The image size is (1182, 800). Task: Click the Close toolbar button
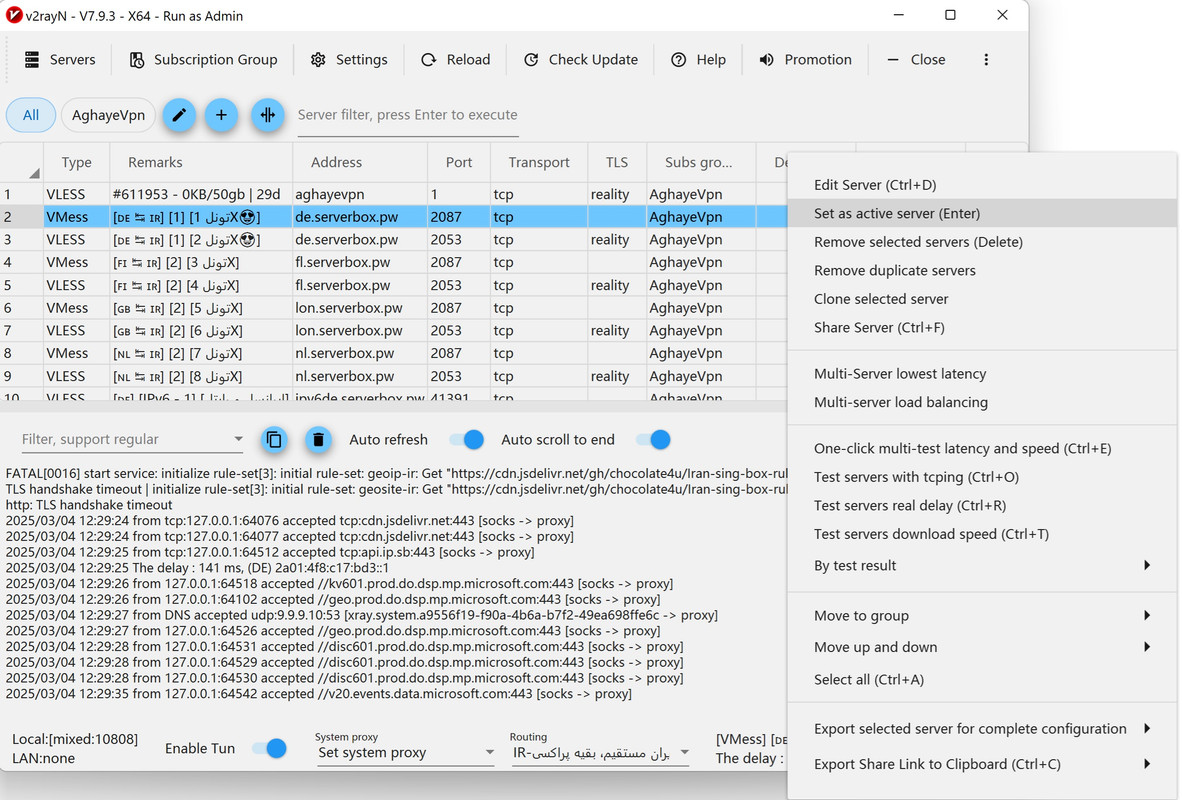[916, 60]
